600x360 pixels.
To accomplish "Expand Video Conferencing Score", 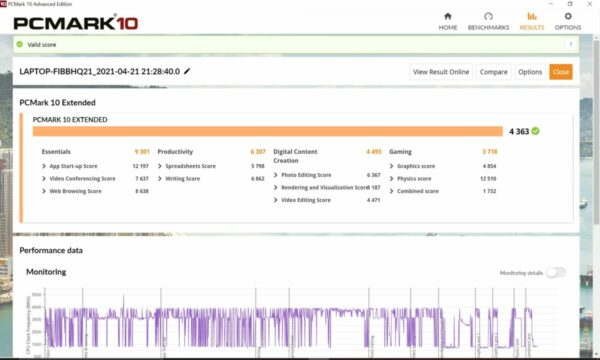I will pyautogui.click(x=44, y=179).
